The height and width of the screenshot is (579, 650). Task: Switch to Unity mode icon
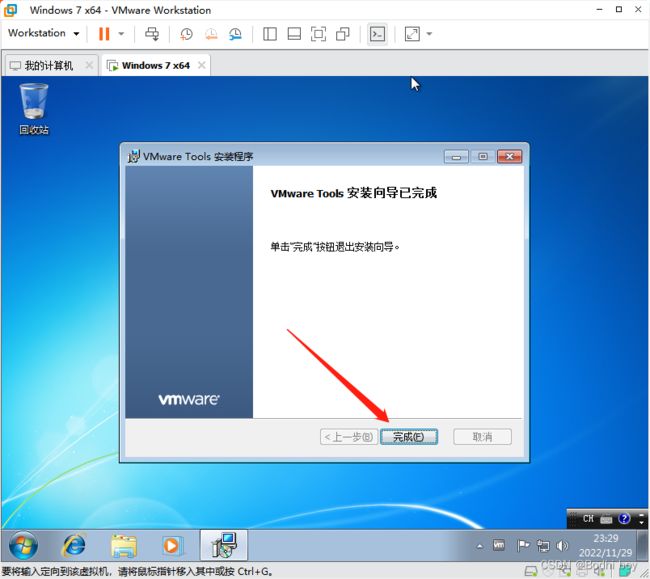coord(343,34)
